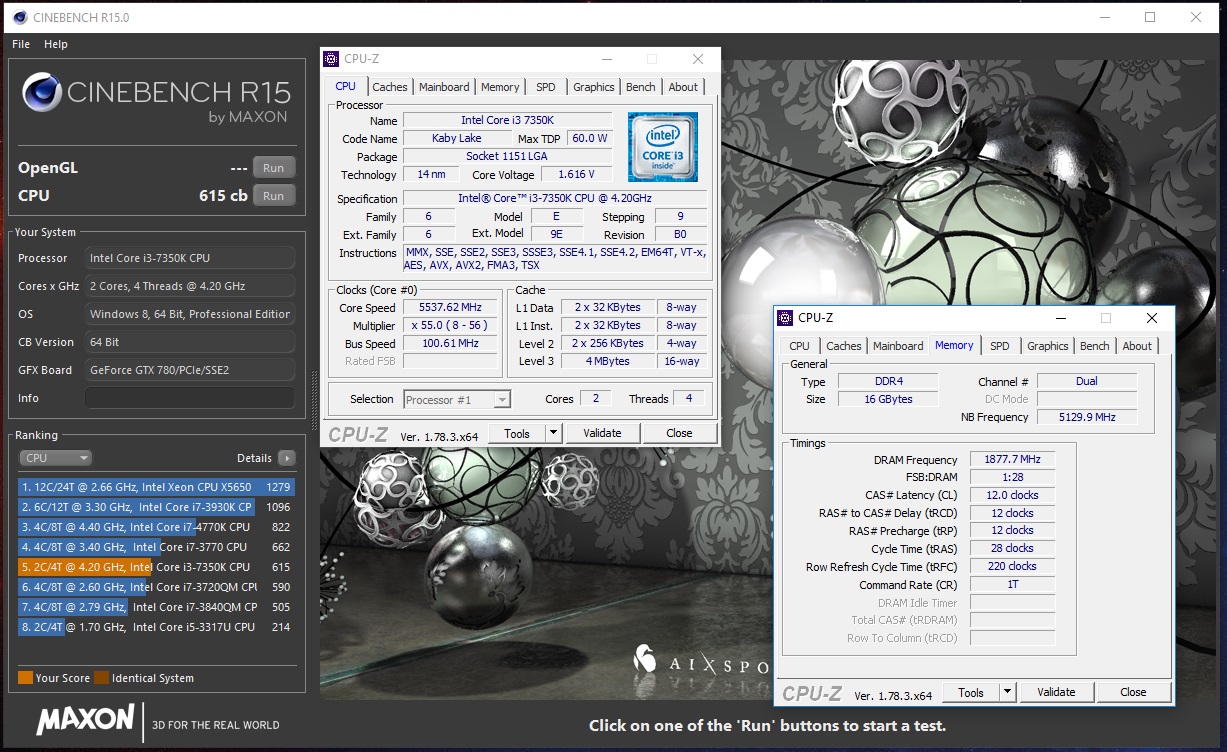
Task: Select Mainboard tab in memory CPU-Z window
Action: coord(898,346)
